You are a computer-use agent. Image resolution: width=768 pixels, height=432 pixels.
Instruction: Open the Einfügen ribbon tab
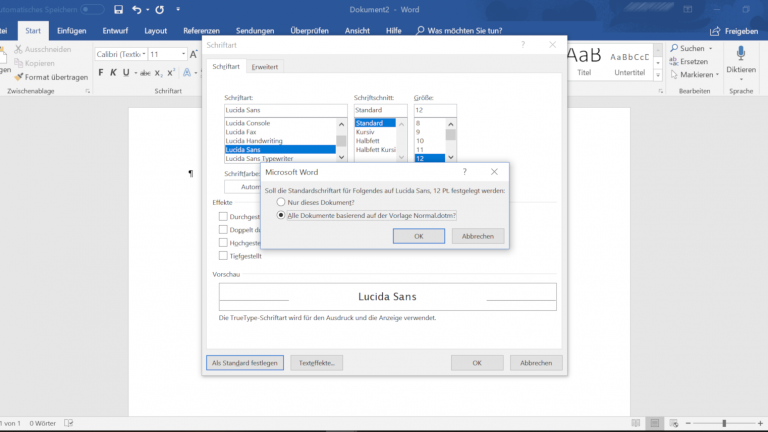pyautogui.click(x=71, y=30)
